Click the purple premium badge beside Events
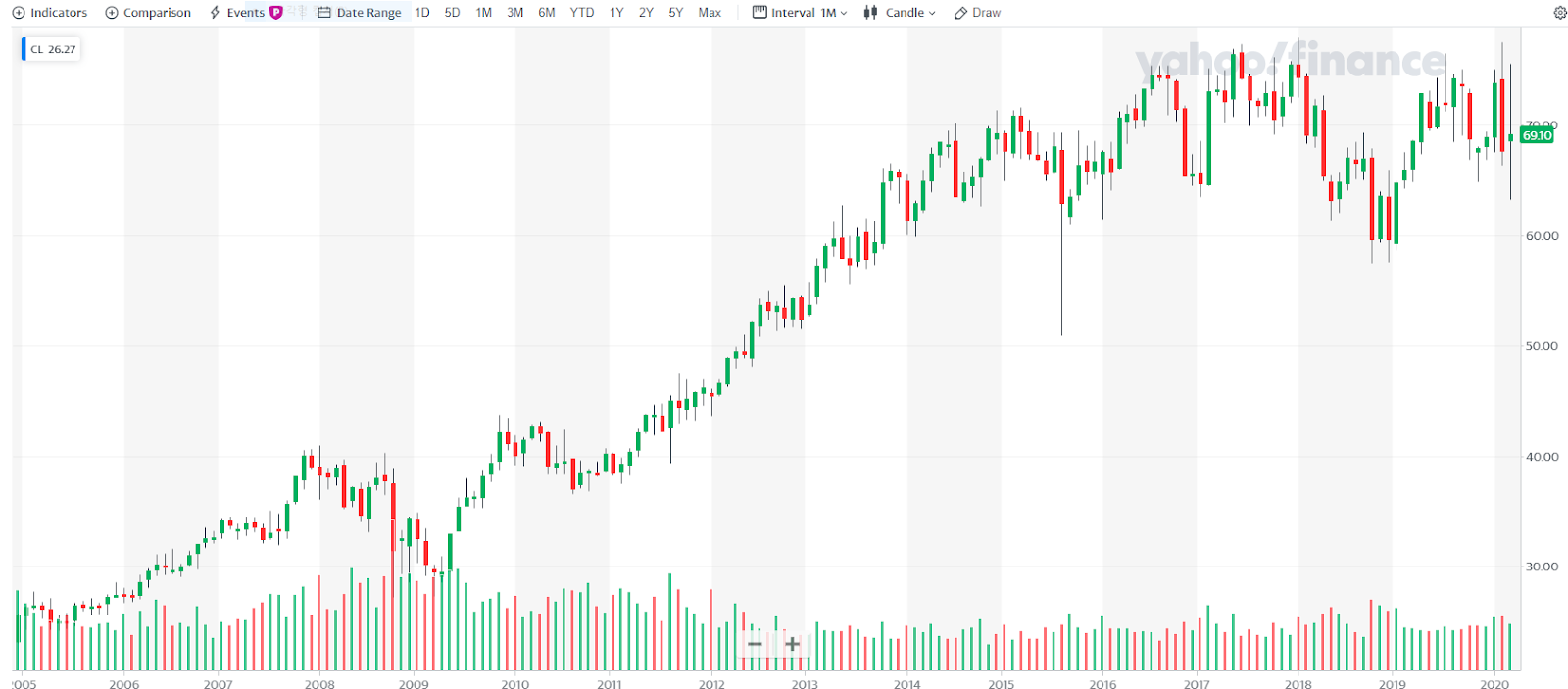This screenshot has height=689, width=1568. (x=276, y=13)
